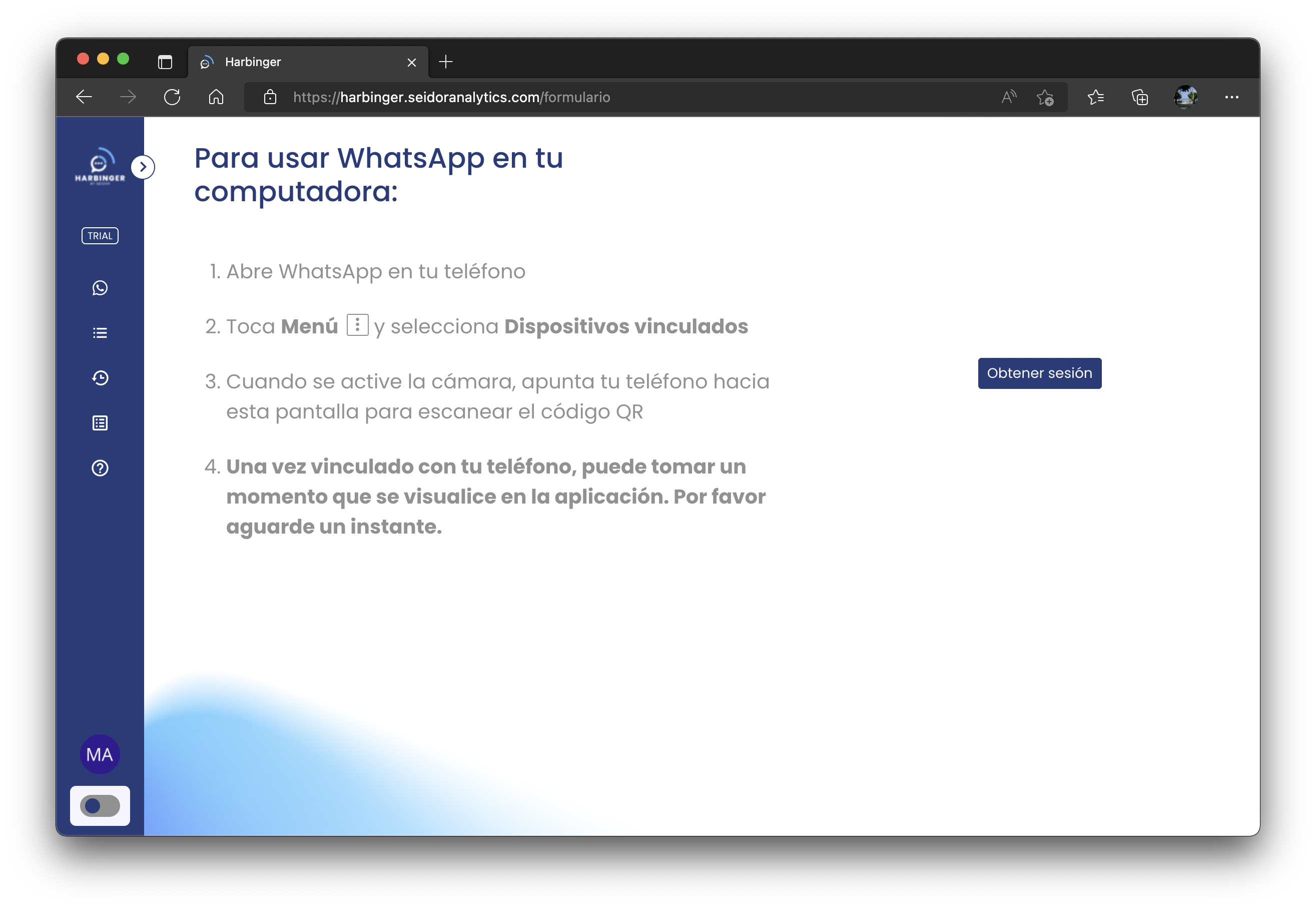The image size is (1316, 910).
Task: Click the TRIAL badge
Action: coord(100,236)
